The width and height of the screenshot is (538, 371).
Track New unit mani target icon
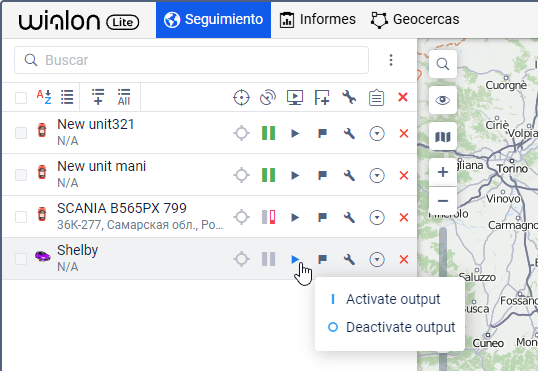click(242, 175)
